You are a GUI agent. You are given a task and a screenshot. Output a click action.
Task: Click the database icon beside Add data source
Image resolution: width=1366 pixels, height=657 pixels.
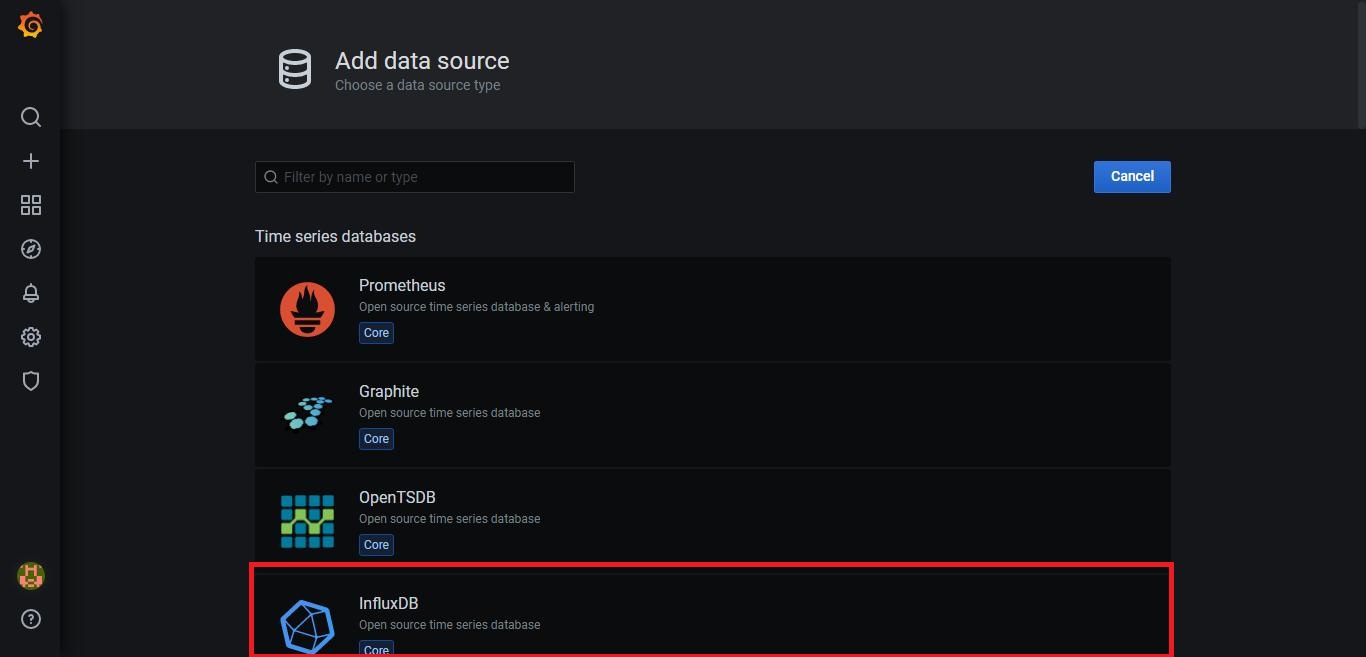294,69
